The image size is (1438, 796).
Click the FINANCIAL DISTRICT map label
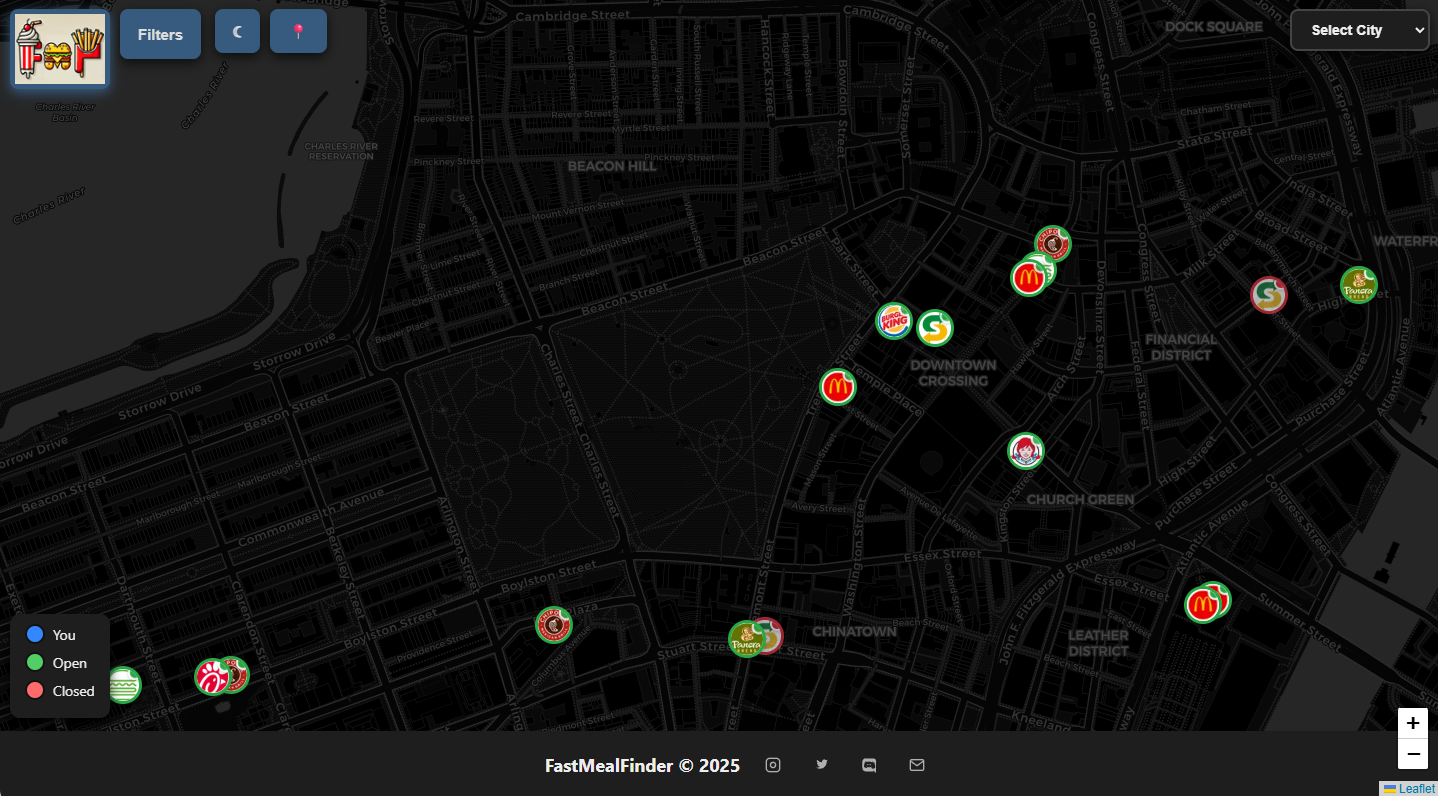click(x=1181, y=347)
